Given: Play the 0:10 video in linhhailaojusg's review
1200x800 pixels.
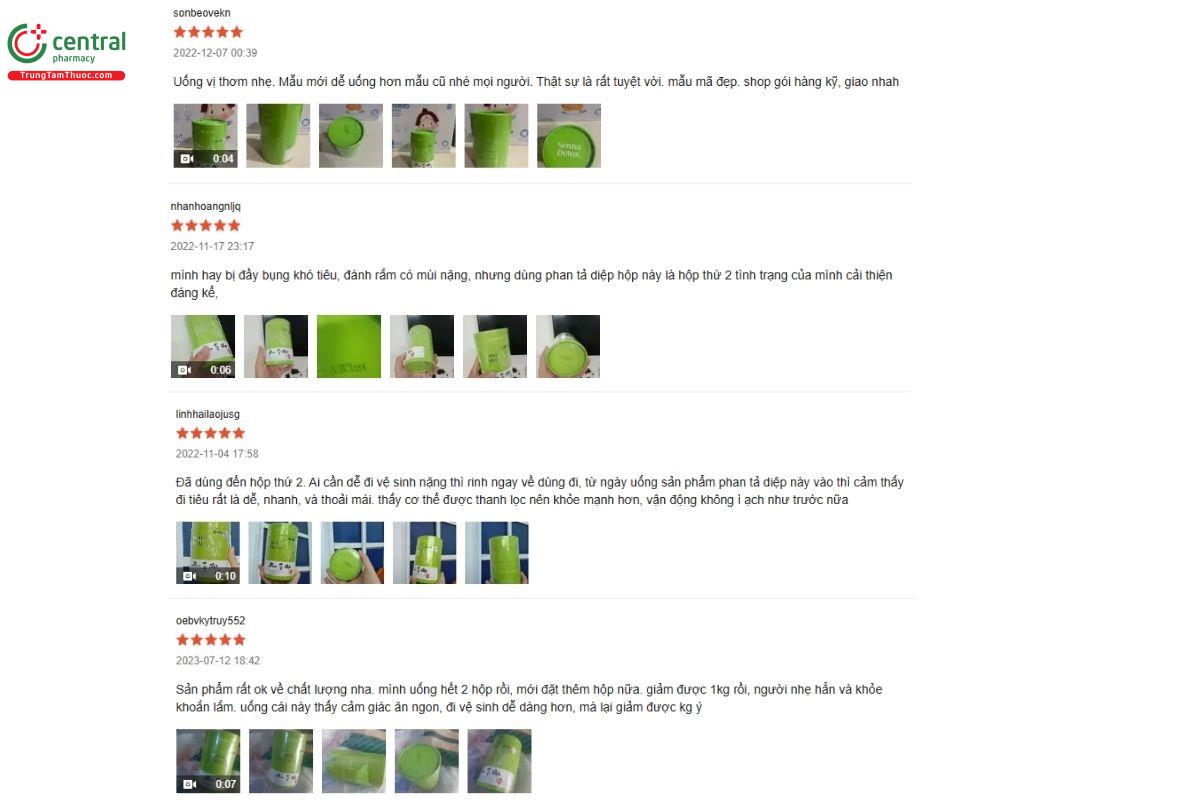Looking at the screenshot, I should (x=208, y=552).
